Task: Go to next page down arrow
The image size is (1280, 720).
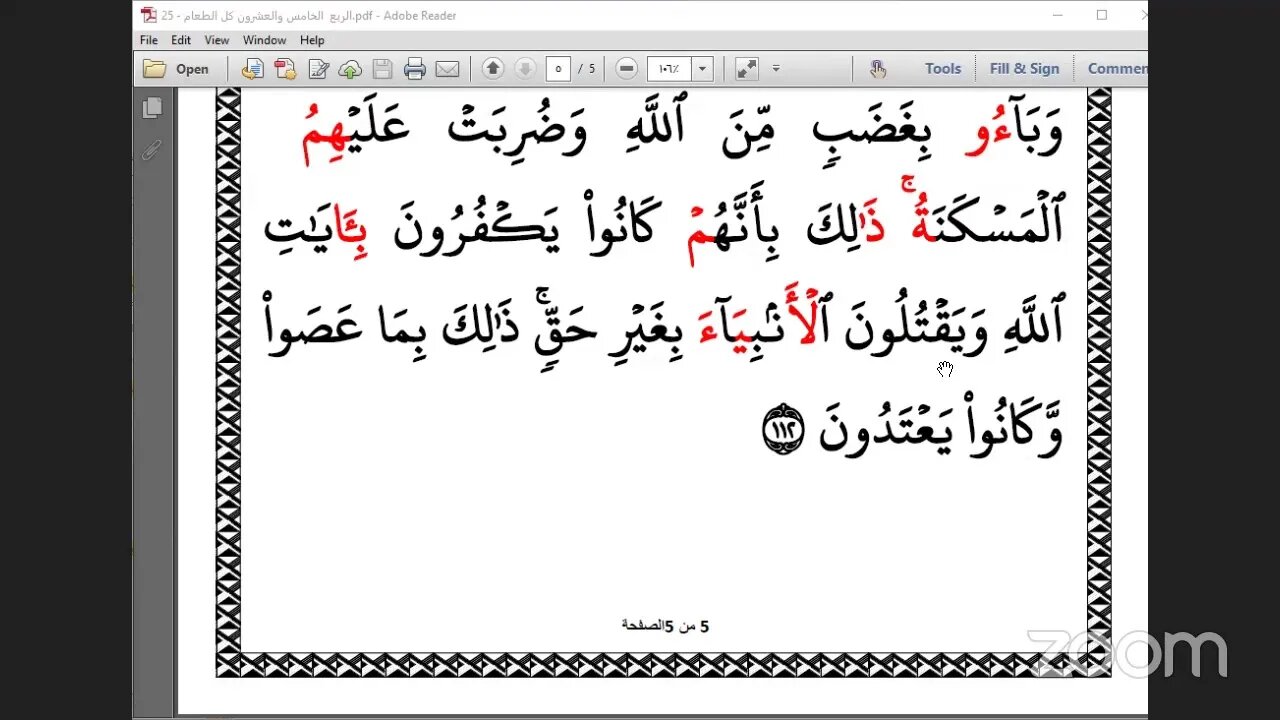Action: (525, 68)
